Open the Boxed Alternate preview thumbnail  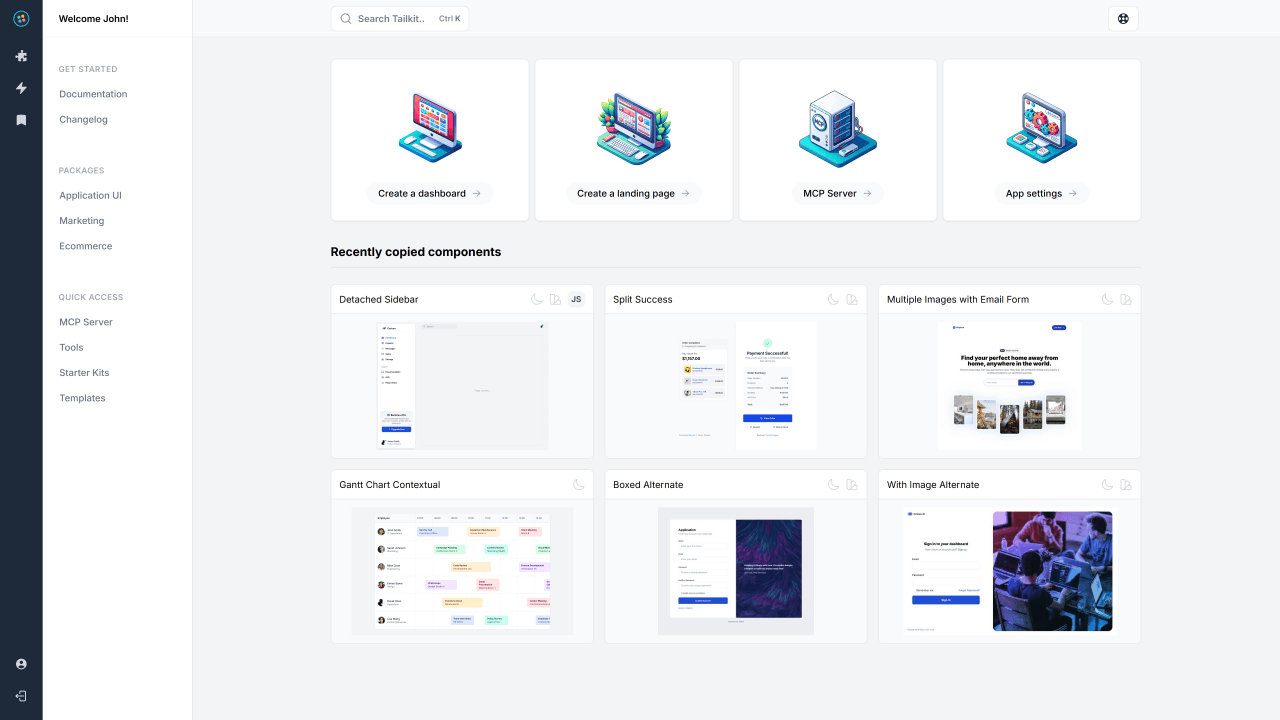tap(736, 571)
